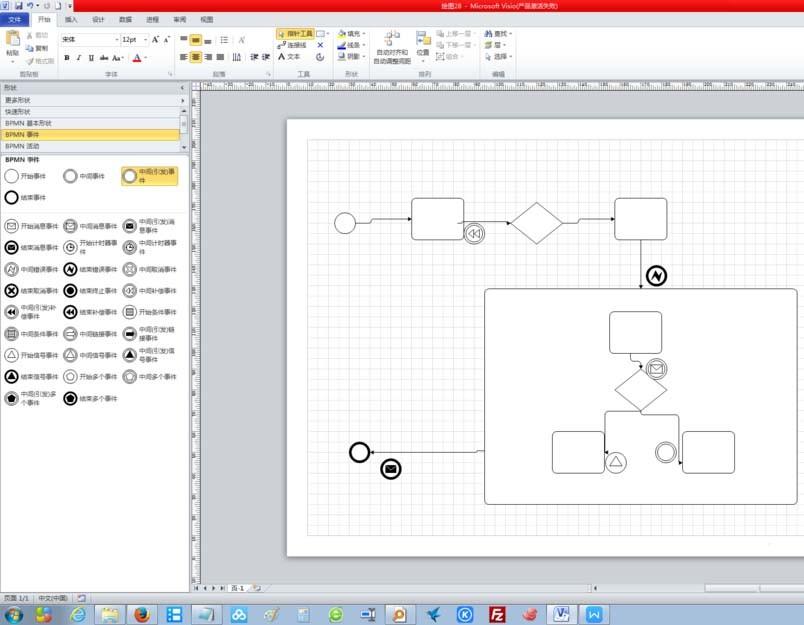Select the 连接线 connector tool
804x625 pixels.
click(x=292, y=45)
